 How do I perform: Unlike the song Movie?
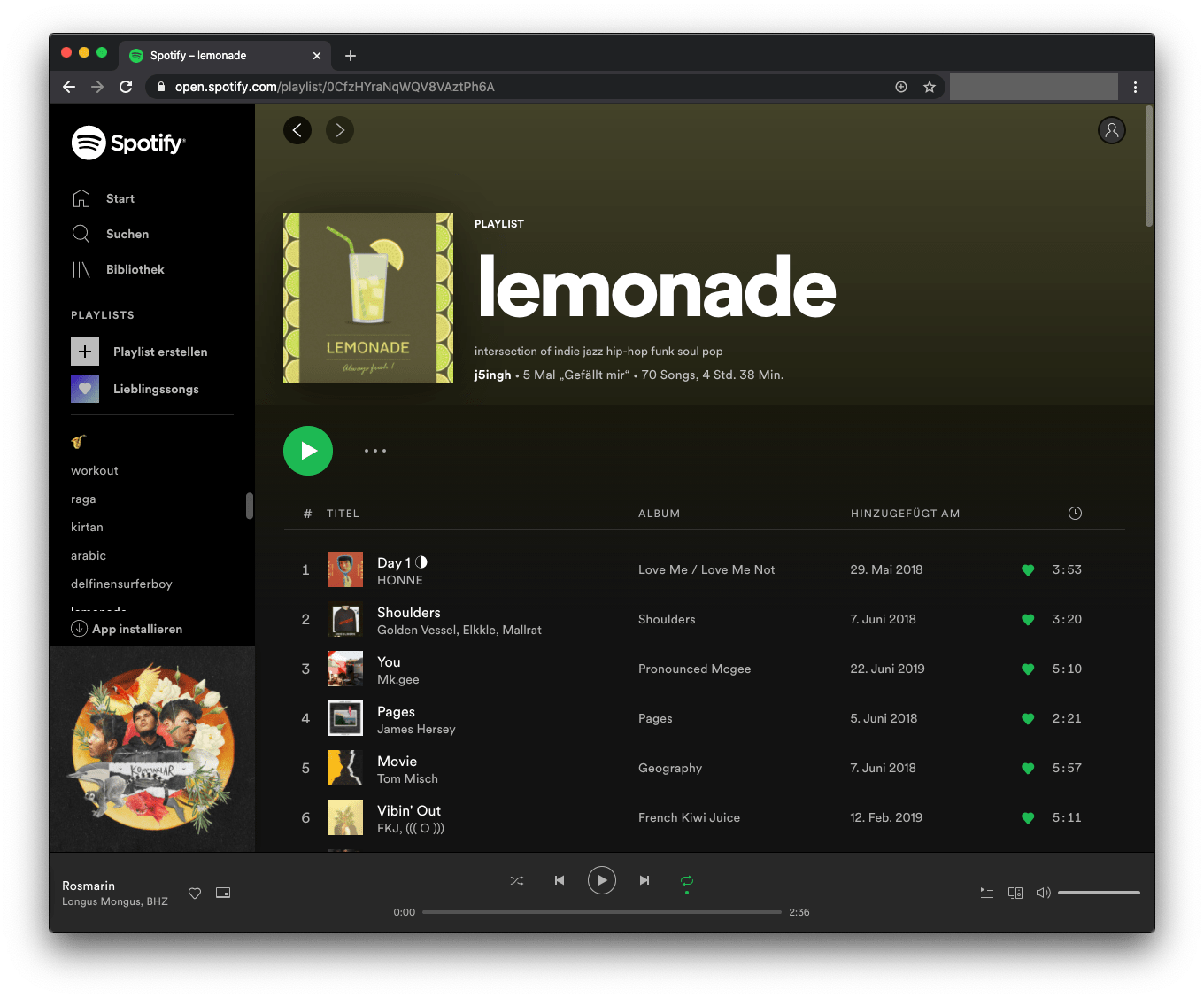(1028, 769)
